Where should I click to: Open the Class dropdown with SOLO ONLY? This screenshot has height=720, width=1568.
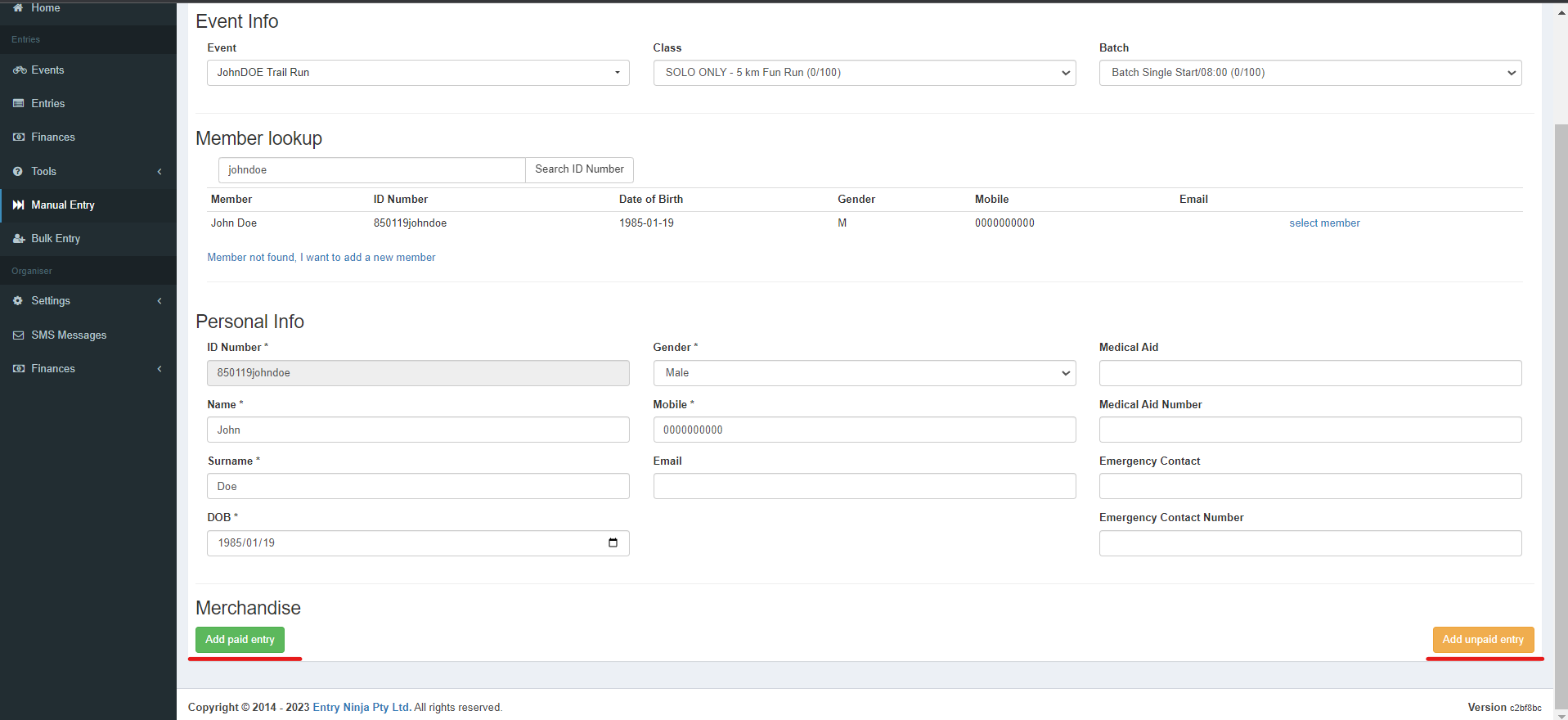(865, 73)
